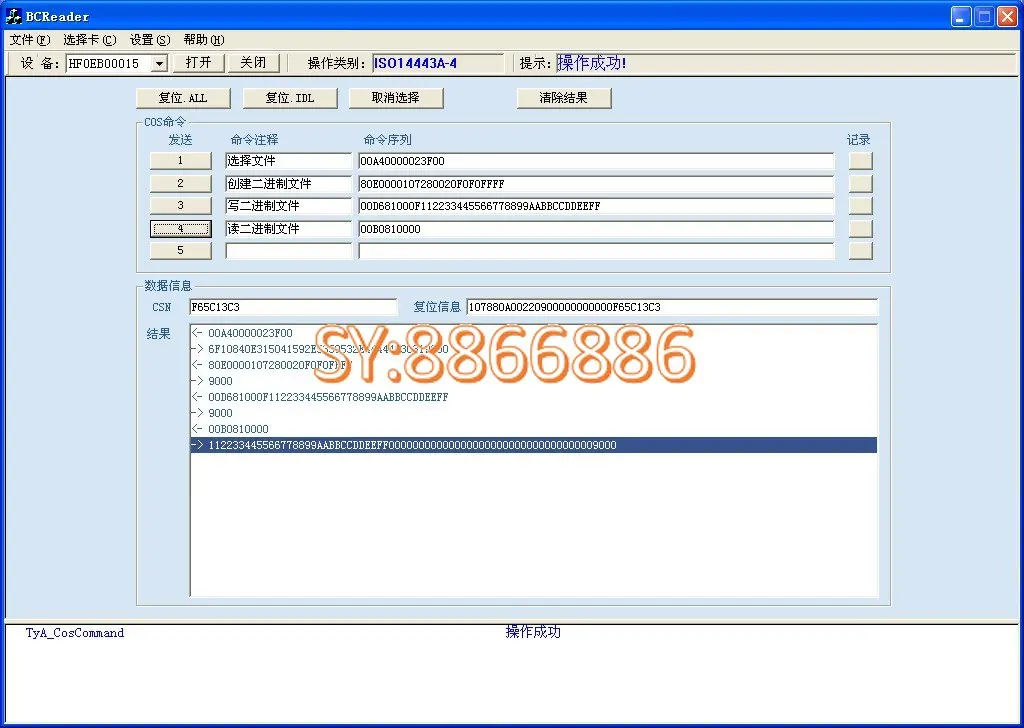Click the BCReader title bar app icon
This screenshot has height=728, width=1024.
pyautogui.click(x=14, y=16)
